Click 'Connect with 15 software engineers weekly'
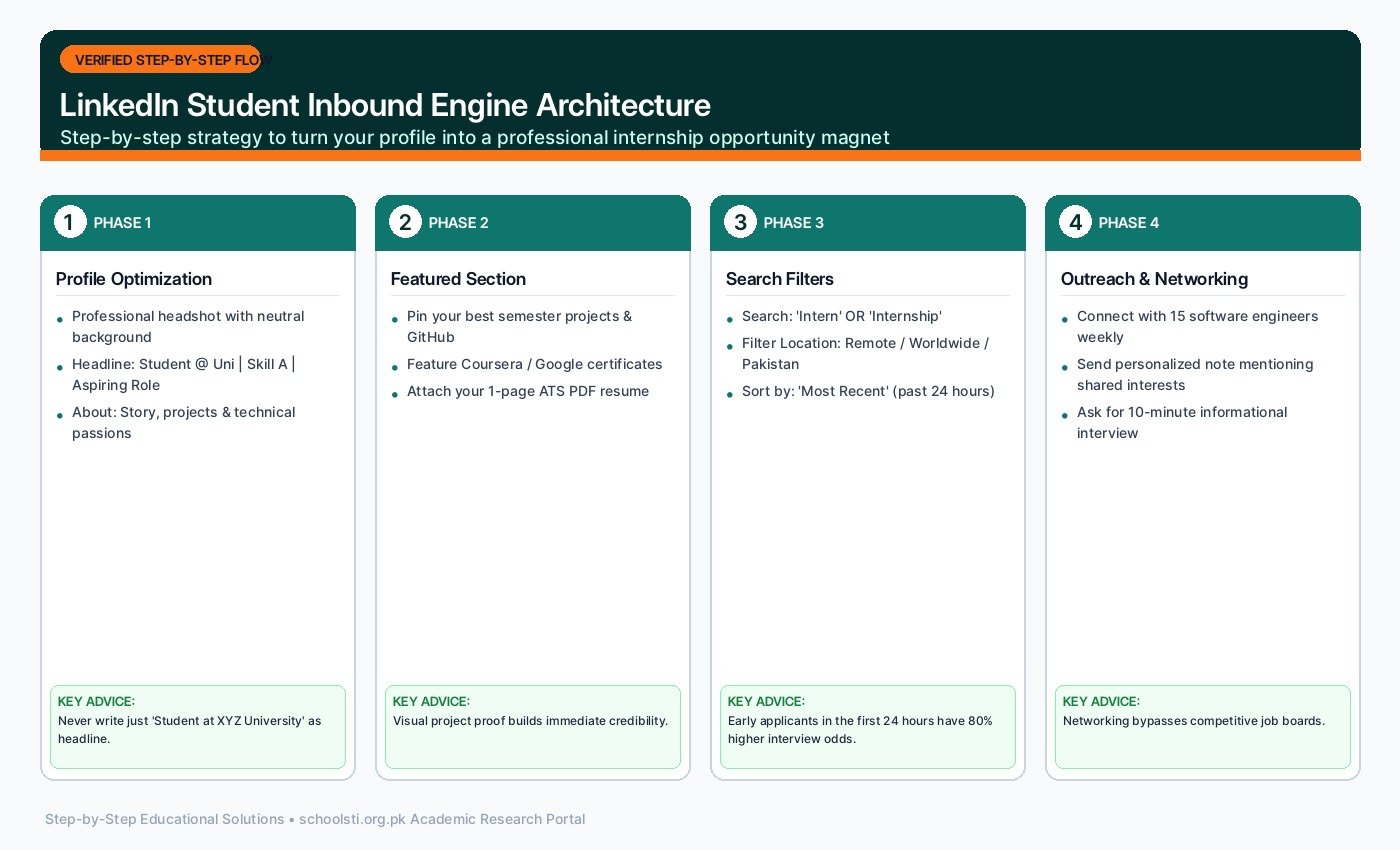The image size is (1400, 850). [x=1197, y=327]
